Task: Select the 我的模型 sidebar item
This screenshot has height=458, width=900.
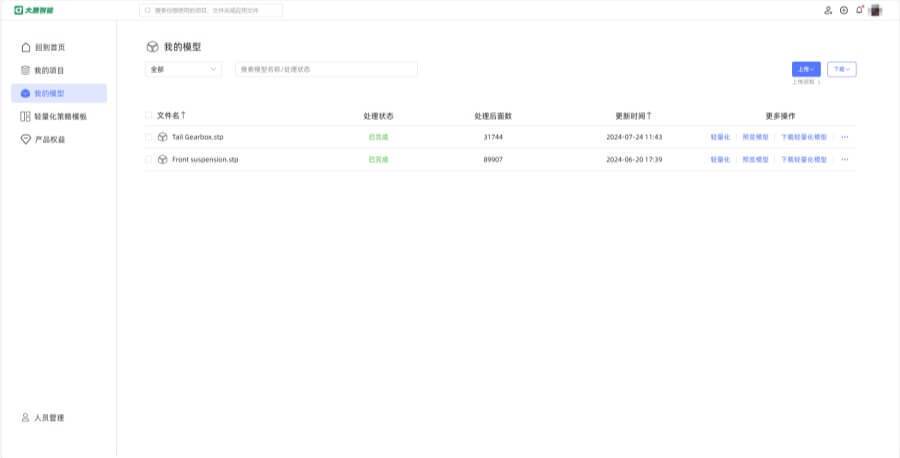Action: [59, 93]
